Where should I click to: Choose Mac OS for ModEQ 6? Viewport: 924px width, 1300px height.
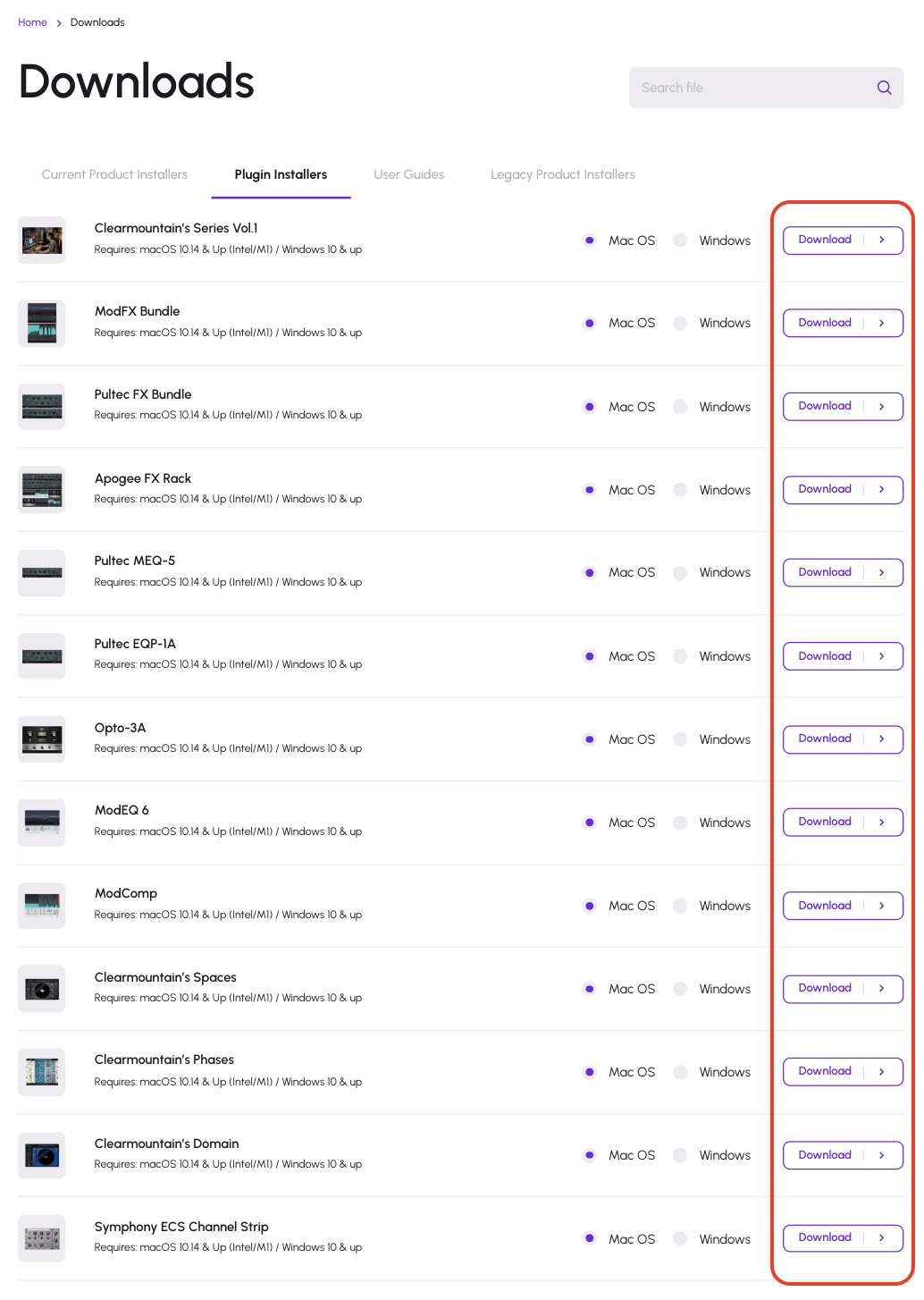(590, 823)
